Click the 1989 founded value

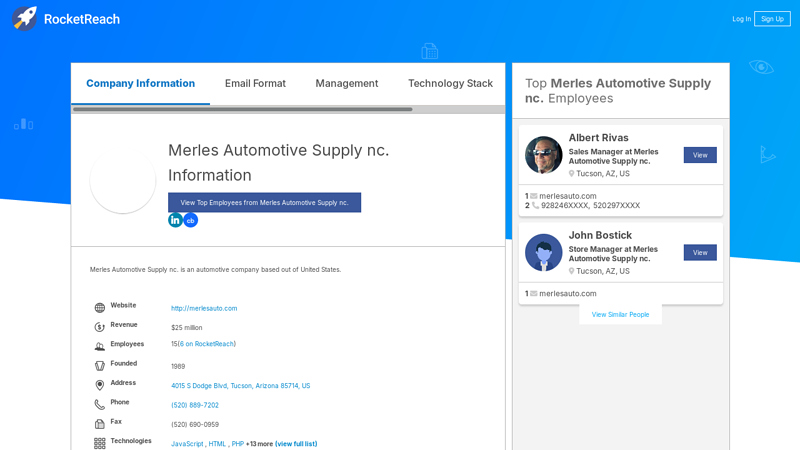point(178,366)
